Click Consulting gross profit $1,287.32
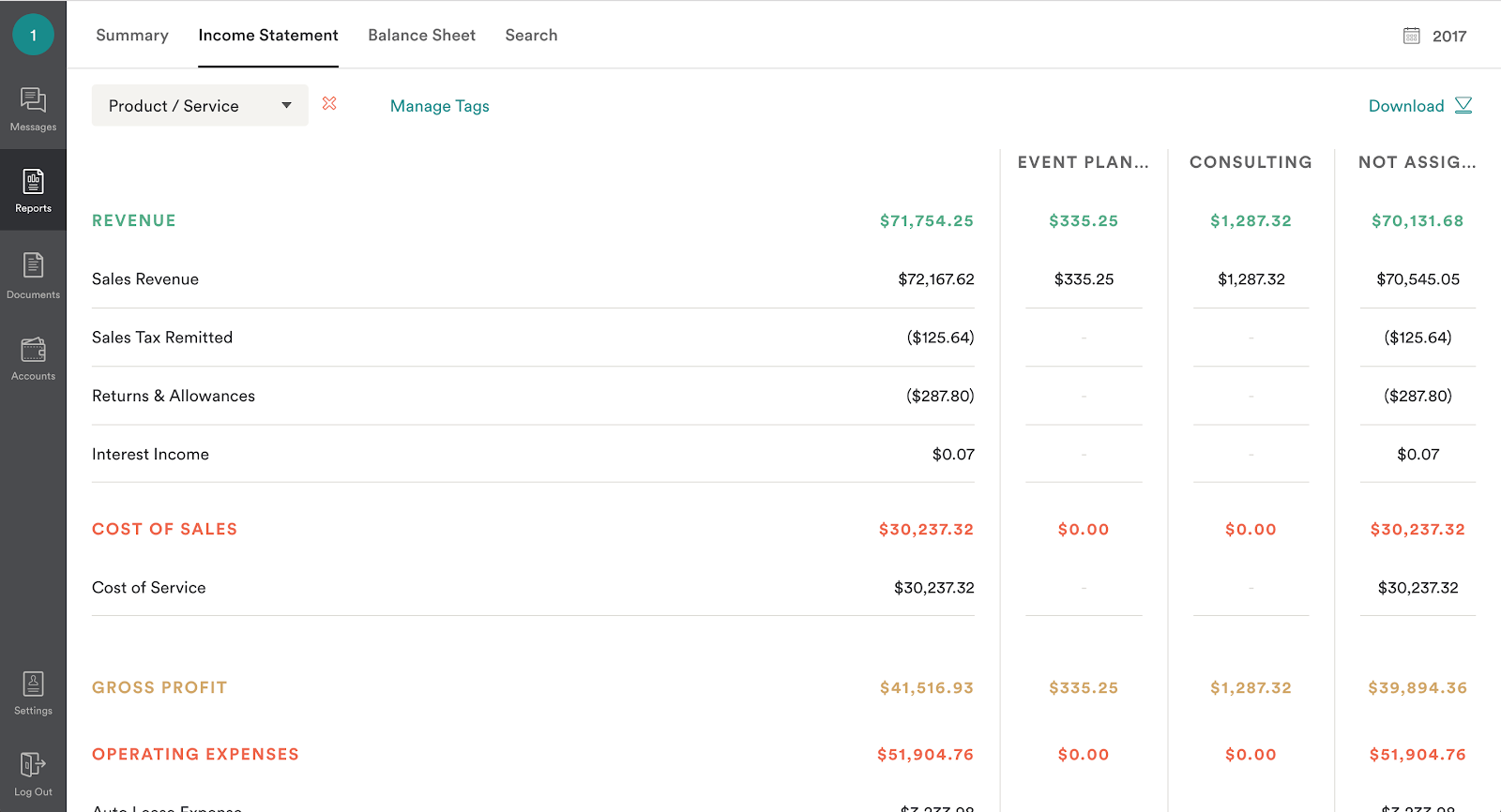The image size is (1501, 812). click(1251, 687)
